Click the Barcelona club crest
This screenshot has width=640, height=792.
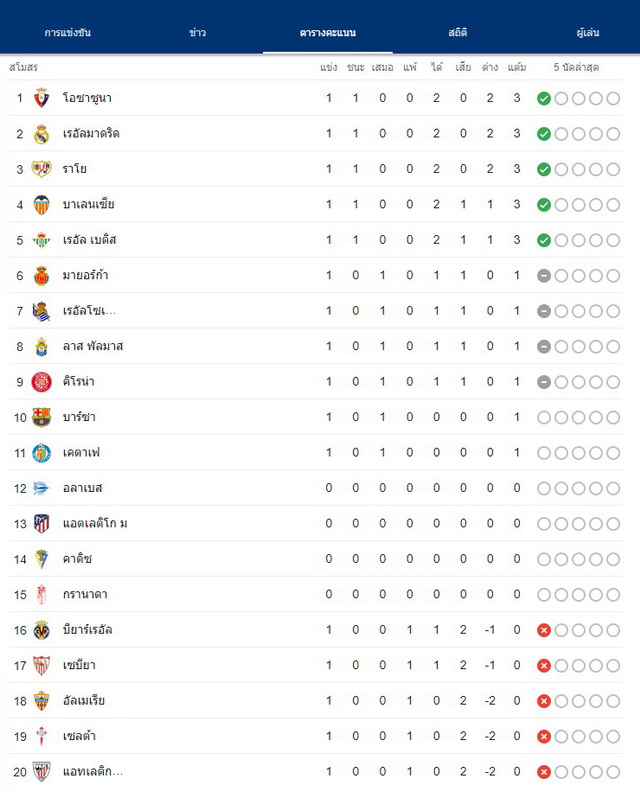point(41,417)
